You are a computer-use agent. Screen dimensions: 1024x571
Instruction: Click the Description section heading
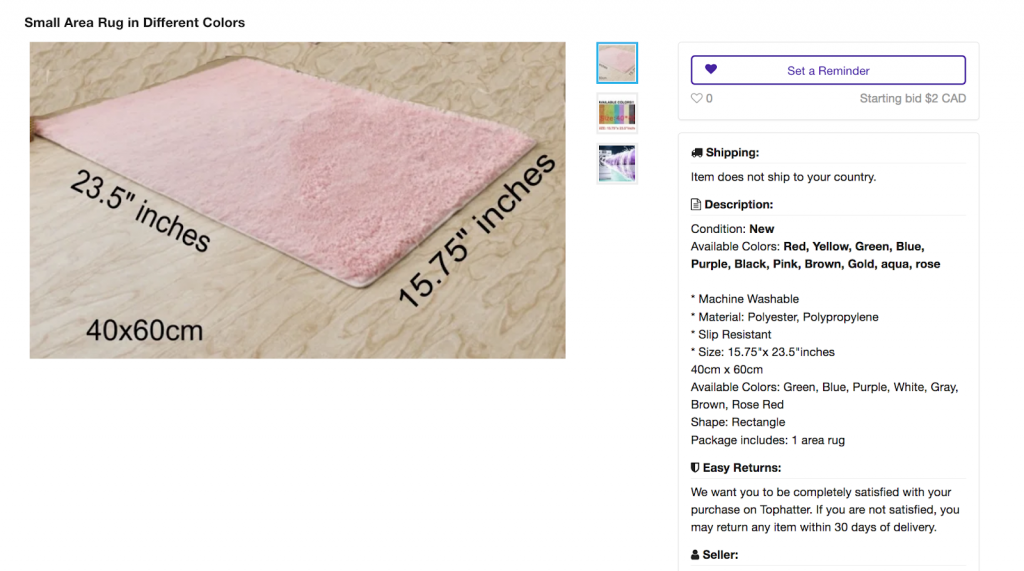click(739, 204)
